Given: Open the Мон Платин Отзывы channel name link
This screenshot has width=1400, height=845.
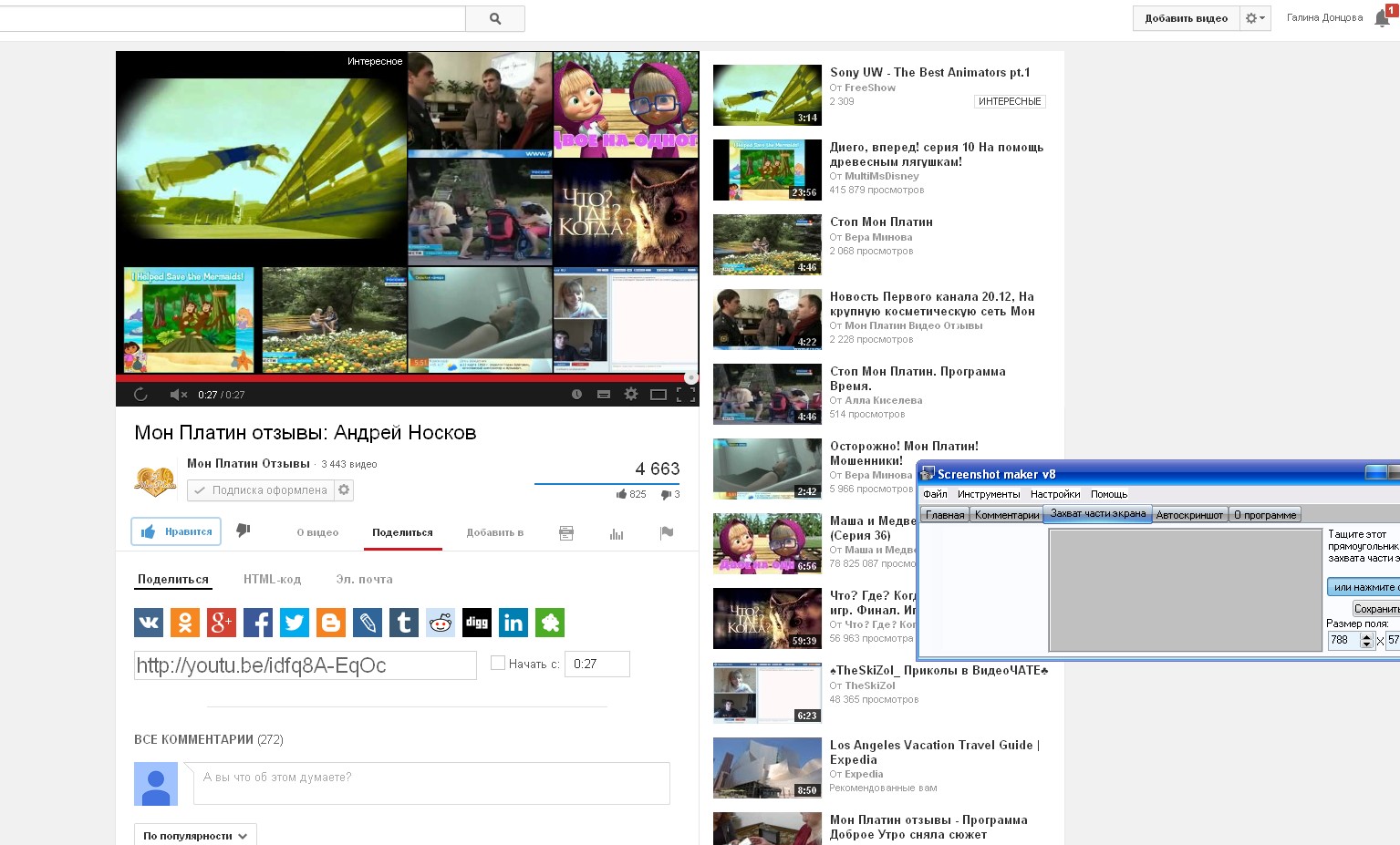Looking at the screenshot, I should [x=248, y=464].
